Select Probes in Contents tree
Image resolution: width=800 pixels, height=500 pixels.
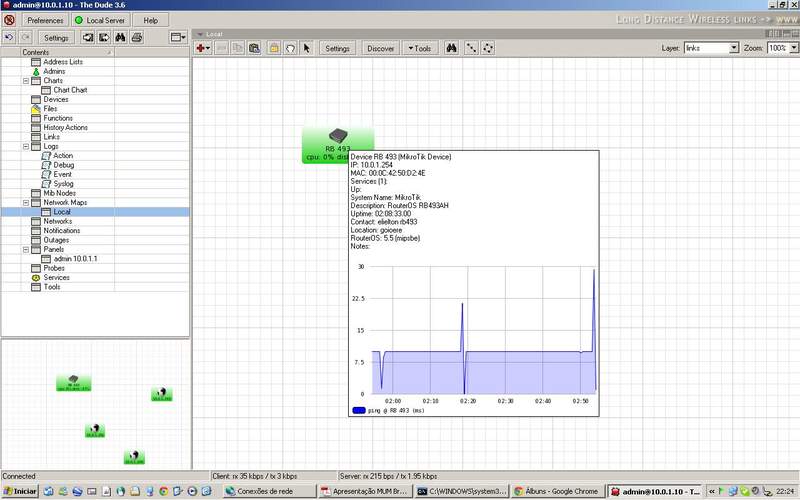pos(54,268)
